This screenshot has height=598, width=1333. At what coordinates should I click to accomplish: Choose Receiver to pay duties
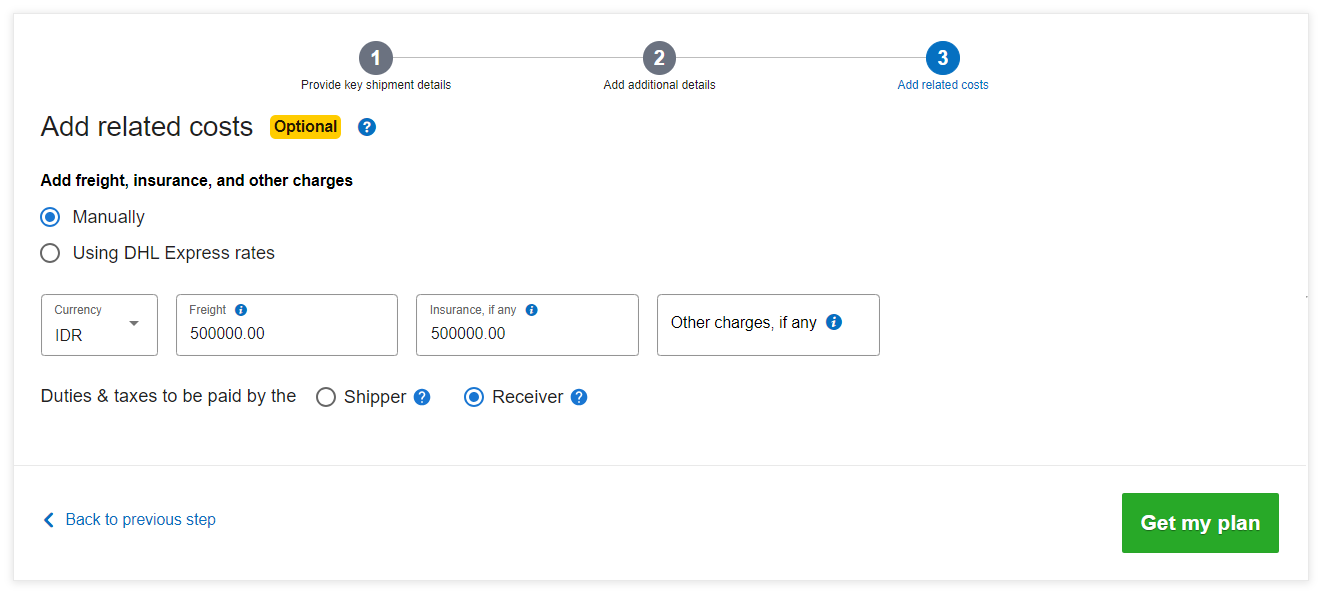tap(474, 397)
